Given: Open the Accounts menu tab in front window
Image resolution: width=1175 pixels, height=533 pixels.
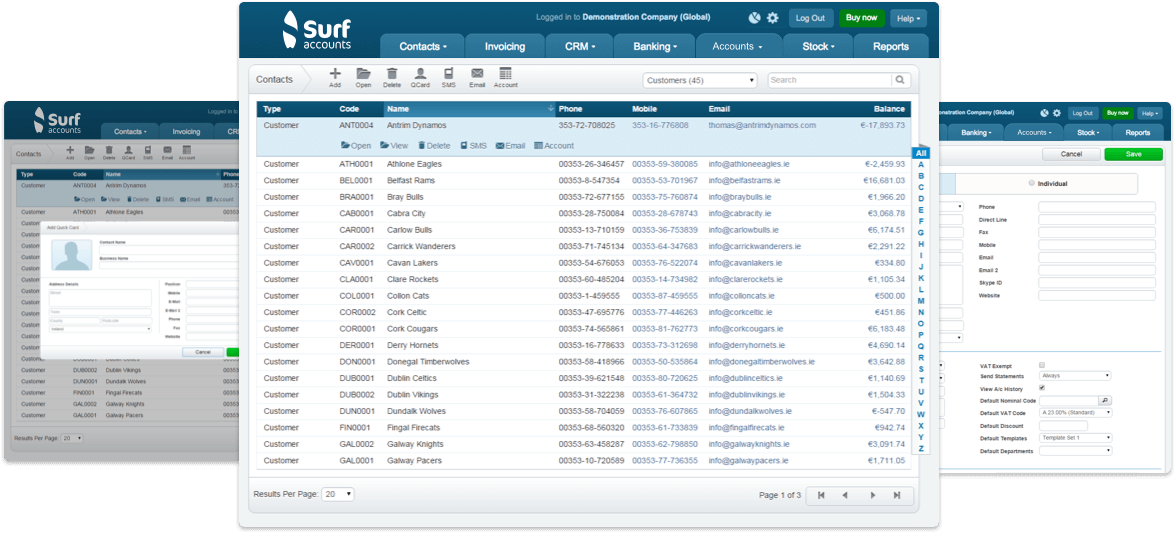Looking at the screenshot, I should pos(737,46).
